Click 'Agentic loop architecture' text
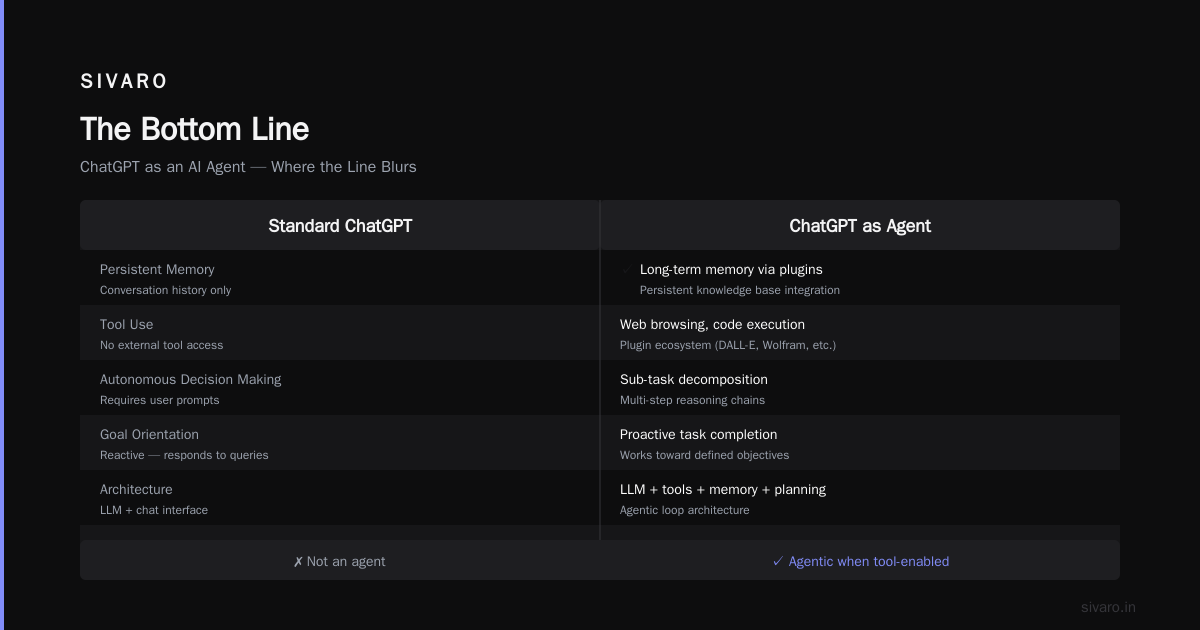Screen dimensions: 1200x630 pyautogui.click(x=685, y=510)
